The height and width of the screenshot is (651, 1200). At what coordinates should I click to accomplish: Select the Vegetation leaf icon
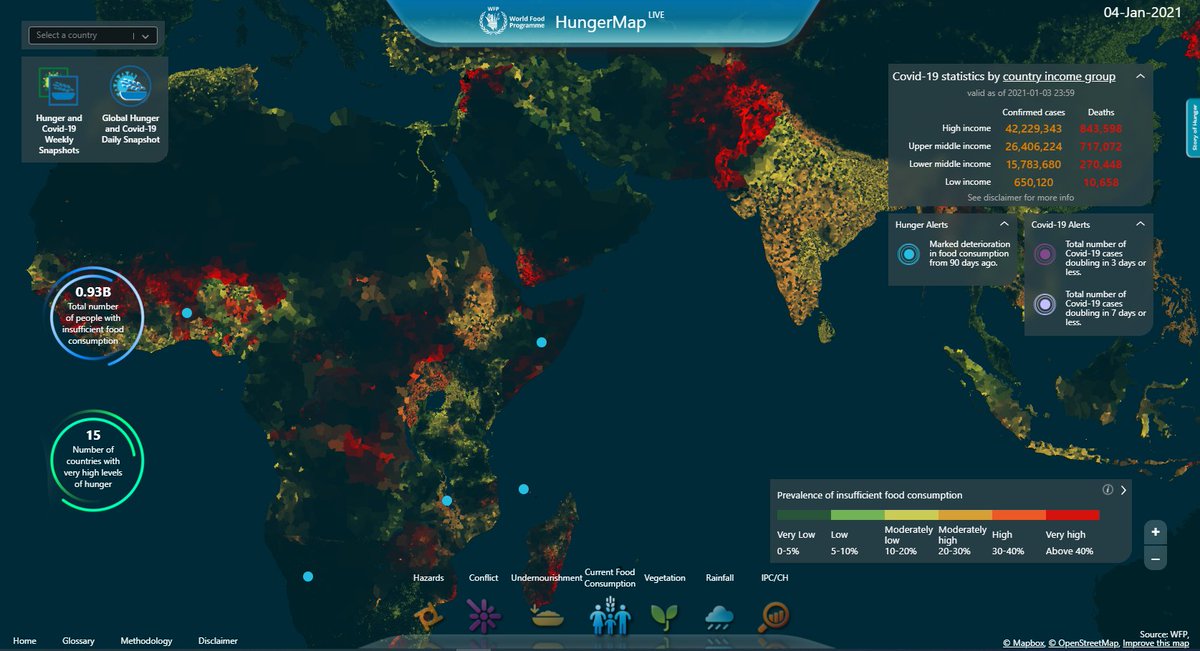665,616
